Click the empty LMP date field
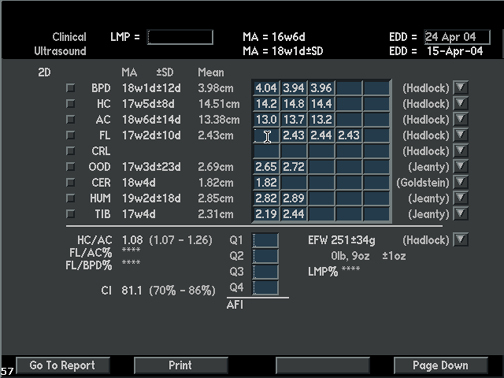This screenshot has width=504, height=378. (x=180, y=37)
